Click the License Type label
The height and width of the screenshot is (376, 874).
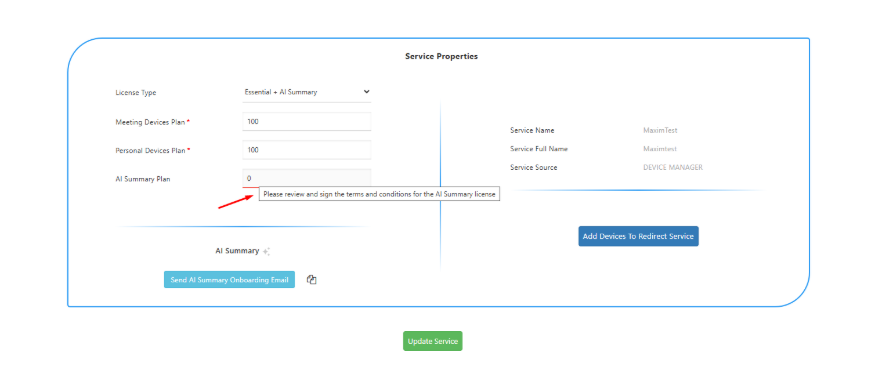[x=135, y=92]
